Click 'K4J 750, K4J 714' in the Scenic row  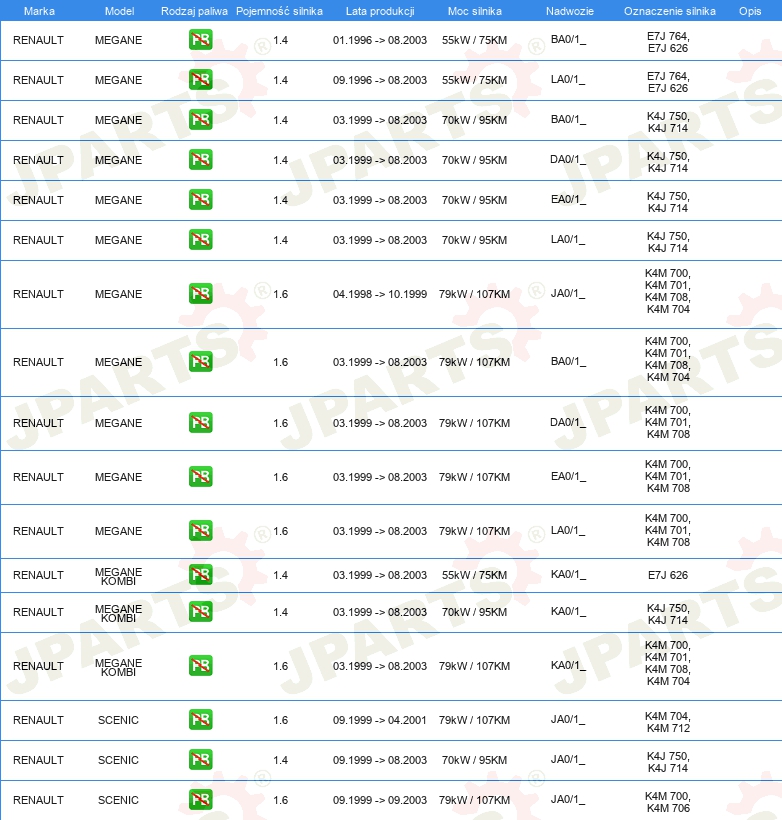coord(668,762)
